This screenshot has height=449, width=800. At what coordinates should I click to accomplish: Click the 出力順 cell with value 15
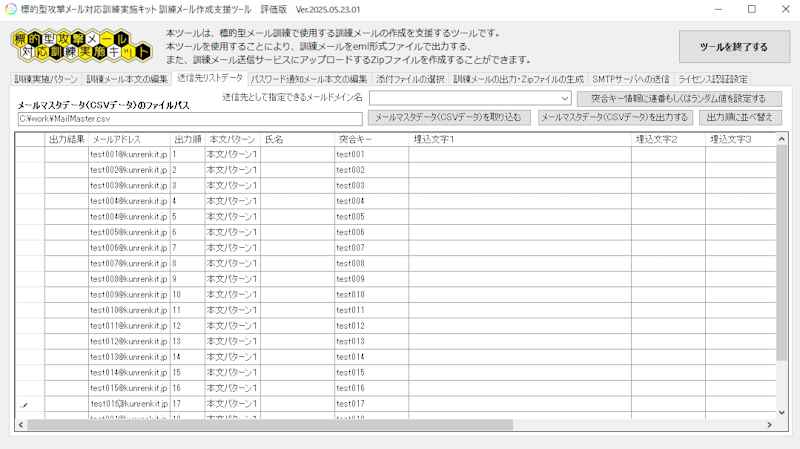click(x=187, y=372)
